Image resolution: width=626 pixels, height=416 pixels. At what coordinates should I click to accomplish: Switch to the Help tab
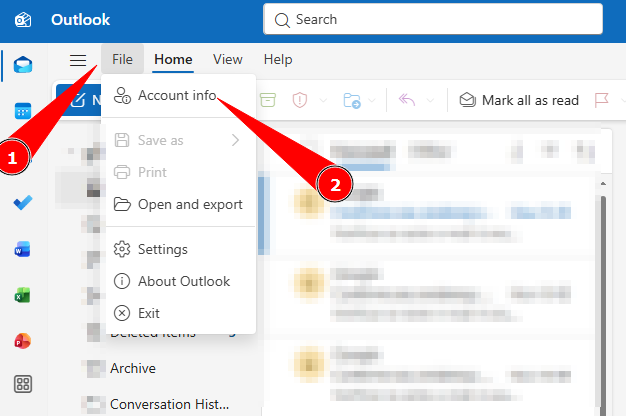[x=278, y=59]
